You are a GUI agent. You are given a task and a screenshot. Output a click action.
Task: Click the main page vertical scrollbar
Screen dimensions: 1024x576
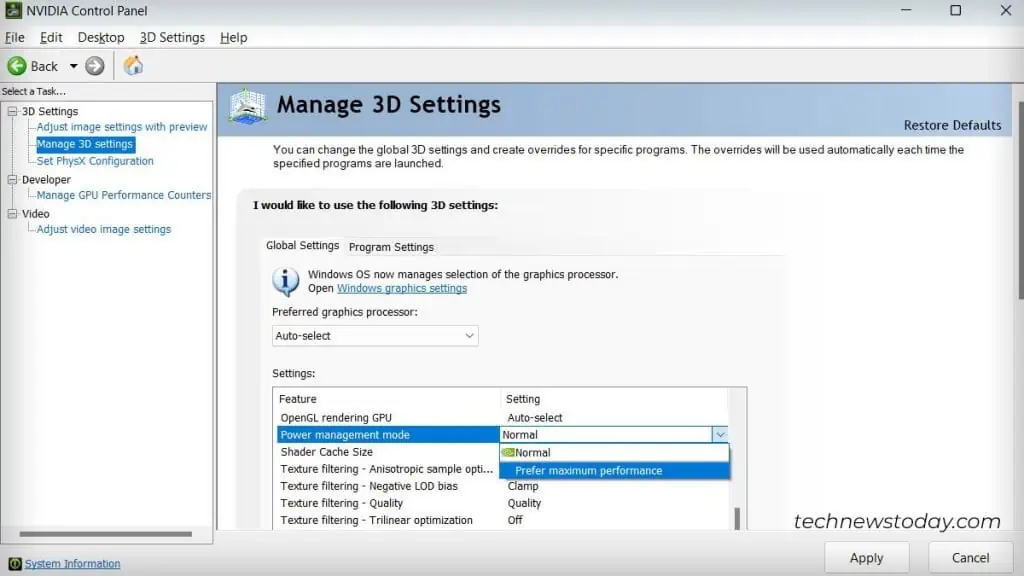[1020, 199]
